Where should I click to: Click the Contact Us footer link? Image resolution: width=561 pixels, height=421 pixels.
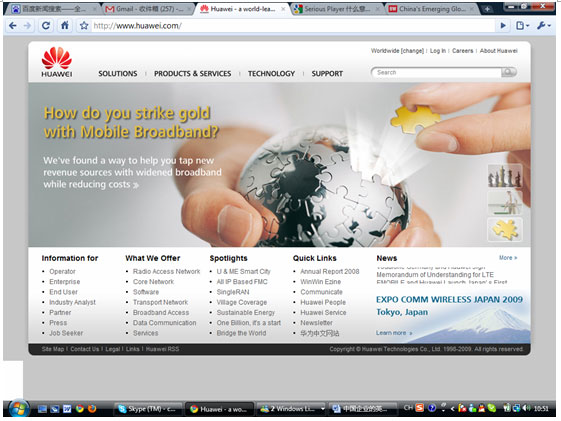(84, 349)
